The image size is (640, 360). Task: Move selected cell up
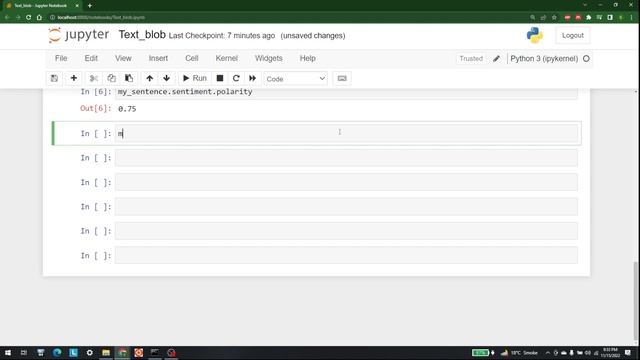(149, 78)
